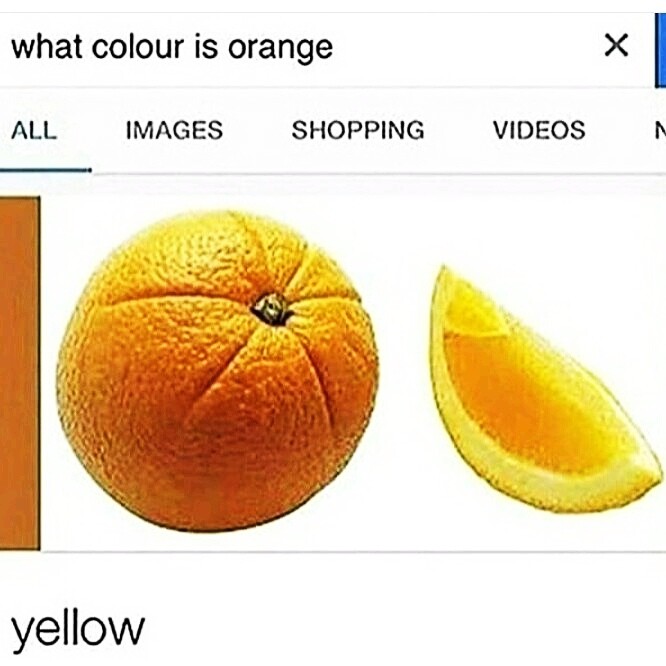Open the orange wedge slice image
This screenshot has width=666, height=666.
pos(543,391)
